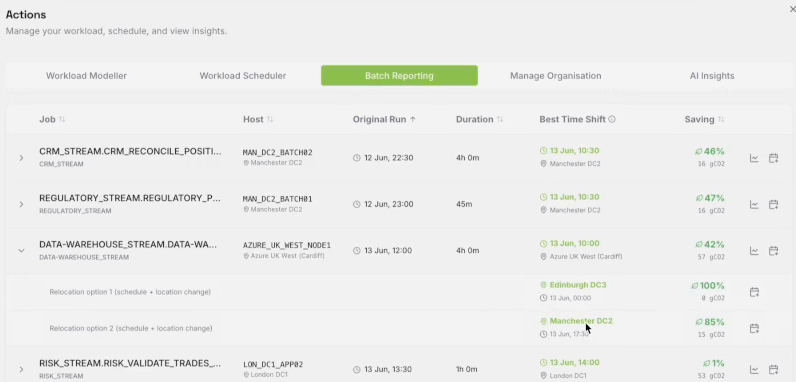796x382 pixels.
Task: Close the Actions panel
Action: coord(792,9)
